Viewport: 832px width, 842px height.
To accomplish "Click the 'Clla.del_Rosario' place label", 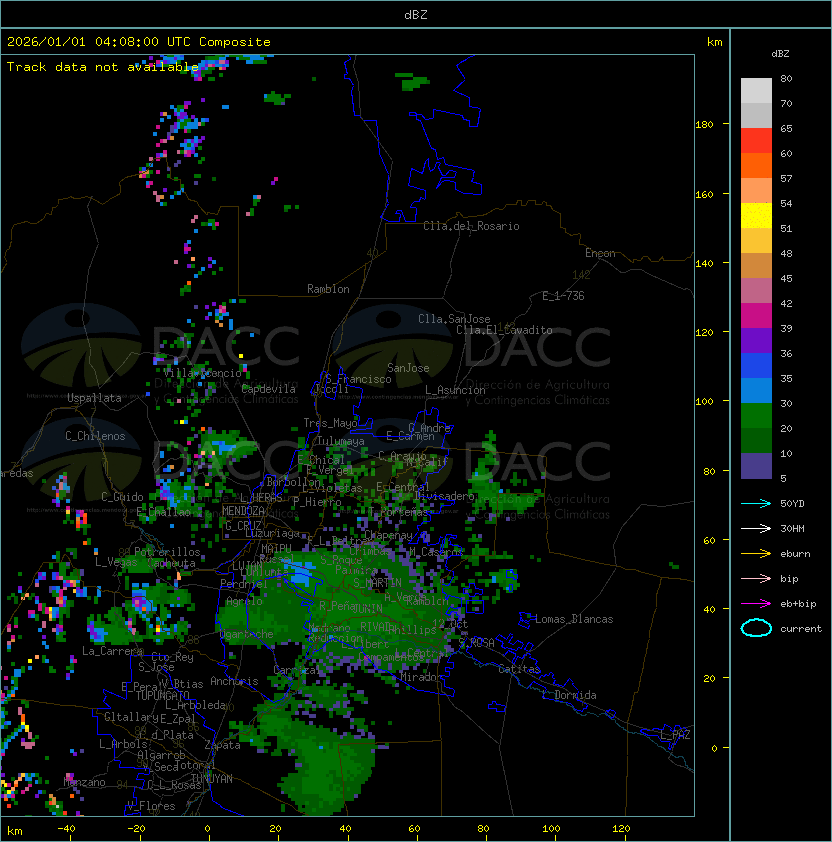I will 471,226.
